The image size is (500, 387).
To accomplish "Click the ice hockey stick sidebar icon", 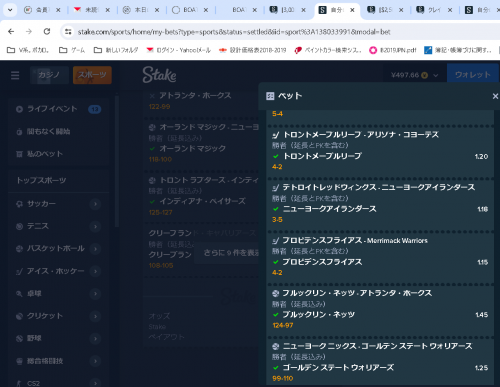I will click(x=19, y=271).
